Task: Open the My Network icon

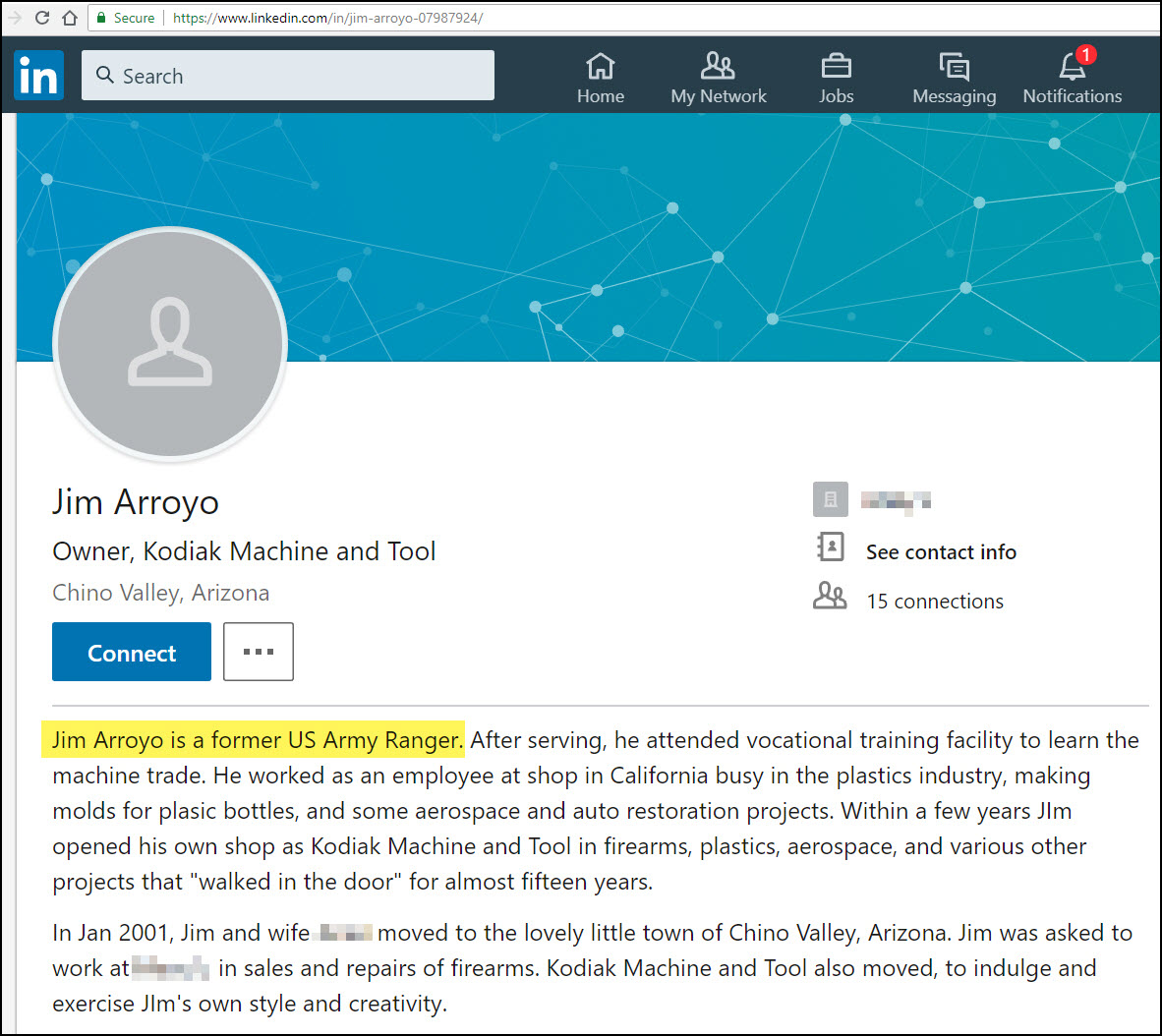Action: 718,66
